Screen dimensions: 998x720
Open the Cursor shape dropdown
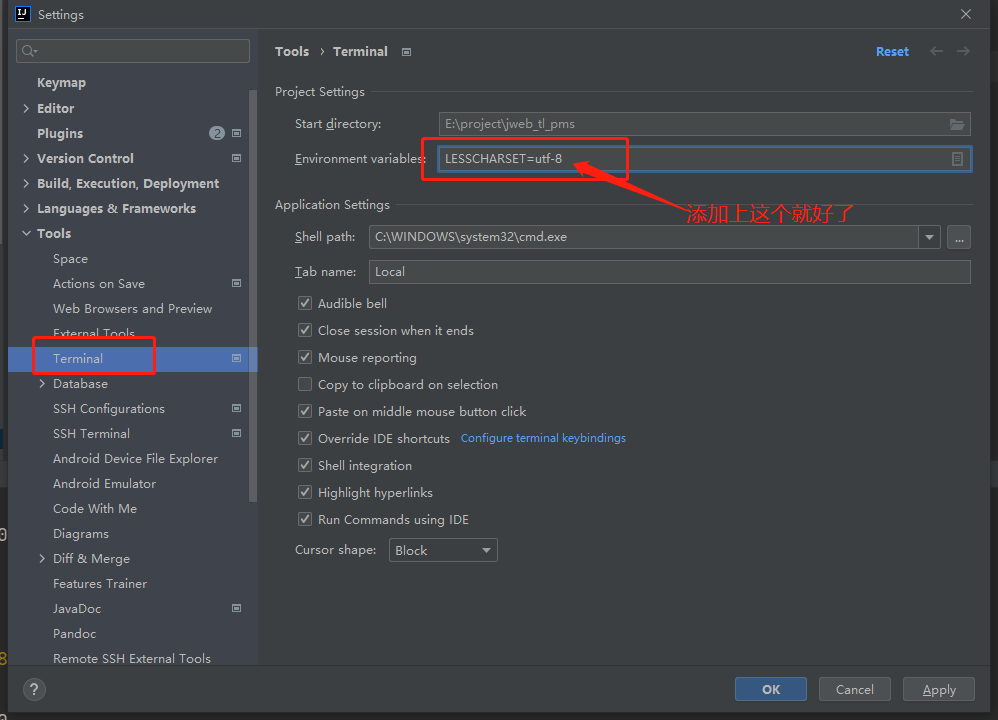coord(443,550)
